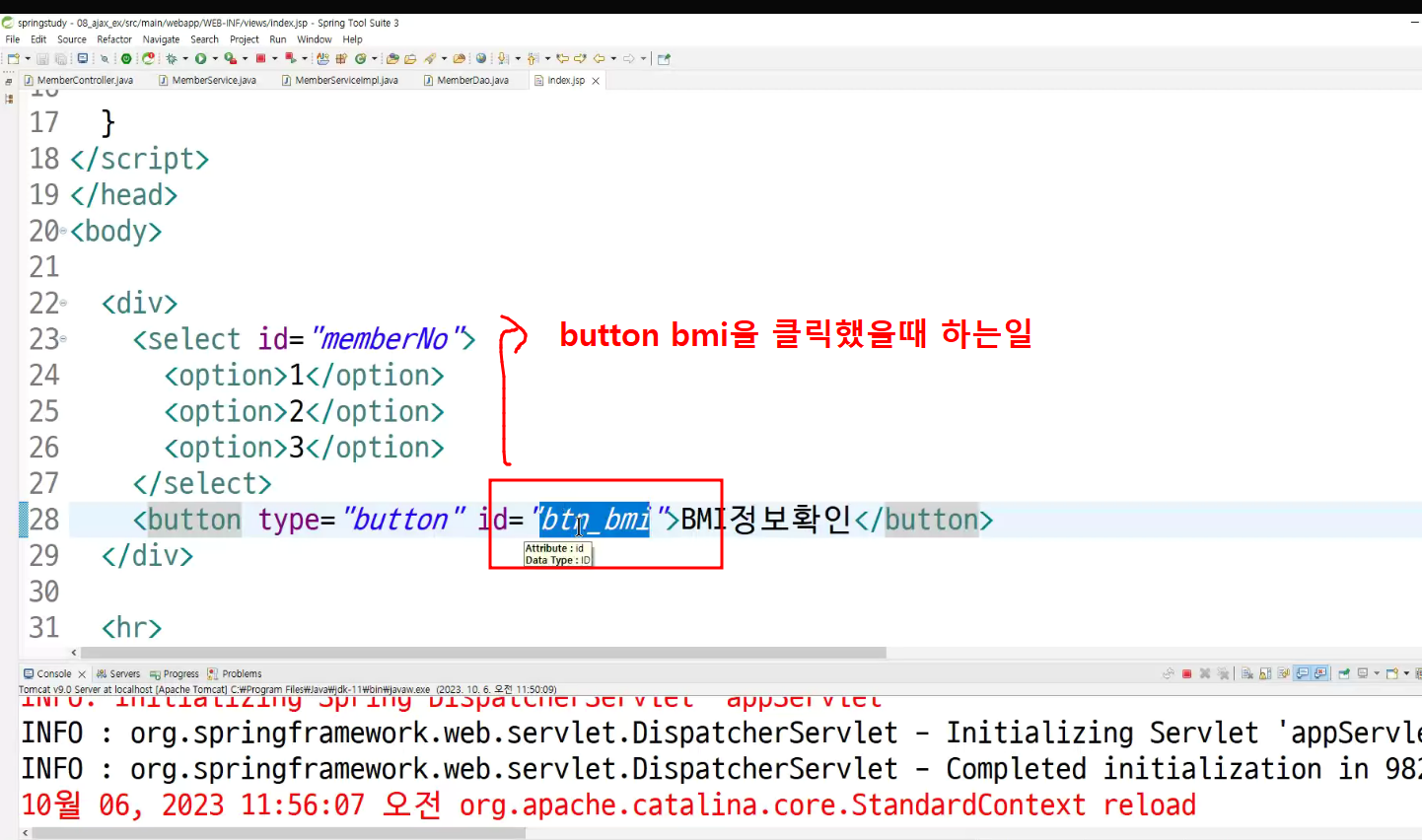Viewport: 1422px width, 840px height.
Task: Open the Navigate menu
Action: click(x=161, y=39)
